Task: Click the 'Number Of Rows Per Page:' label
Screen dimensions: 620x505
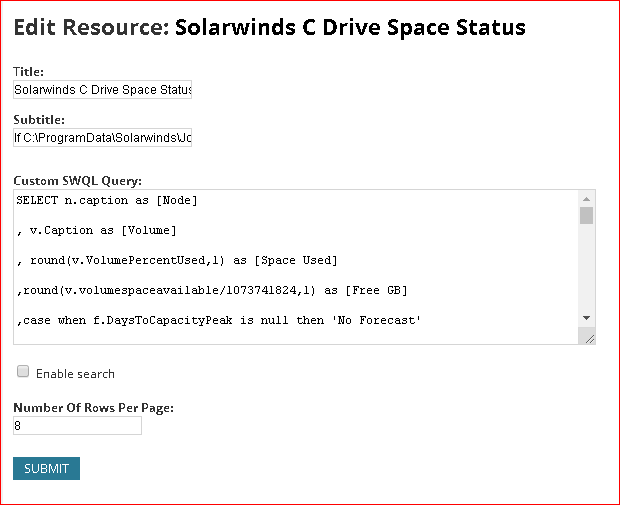Action: coord(94,408)
